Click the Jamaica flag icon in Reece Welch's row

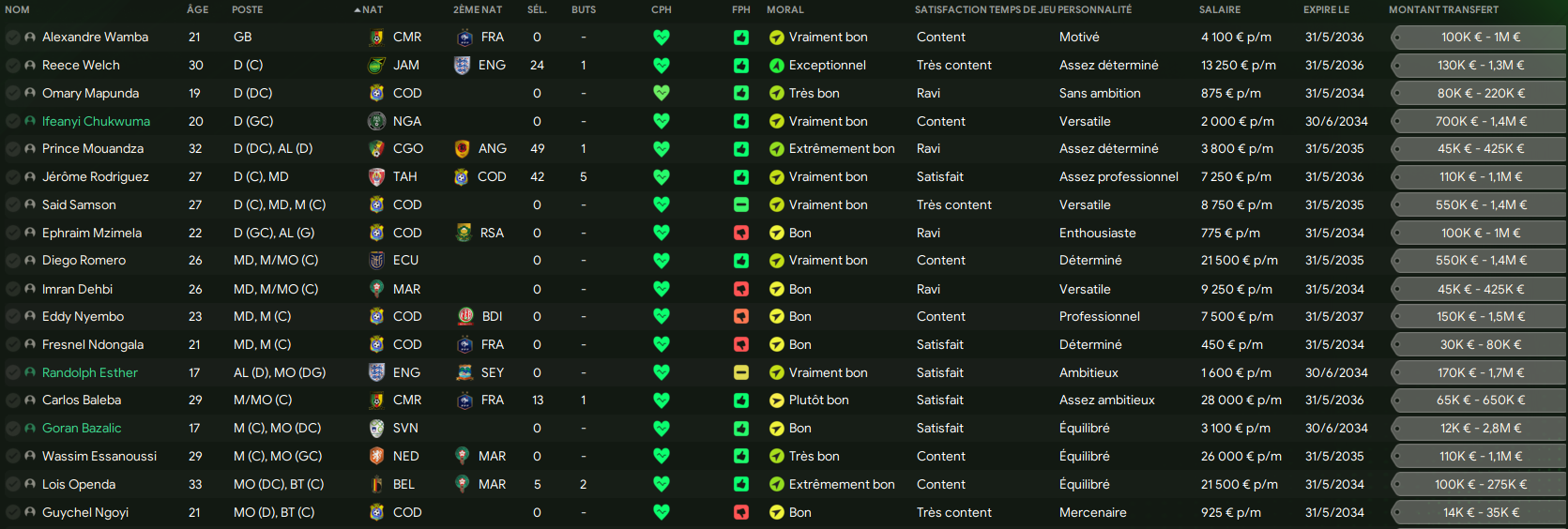click(x=376, y=66)
